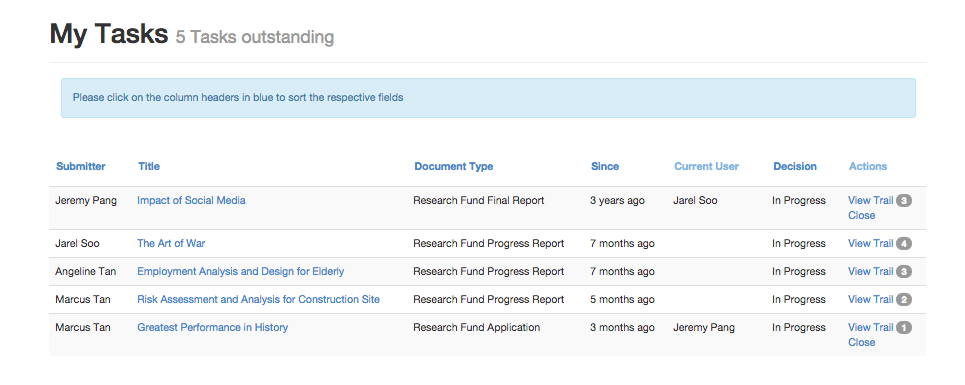The width and height of the screenshot is (965, 385).
Task: Click current user 'Jarel Soo' in first row
Action: coord(695,200)
